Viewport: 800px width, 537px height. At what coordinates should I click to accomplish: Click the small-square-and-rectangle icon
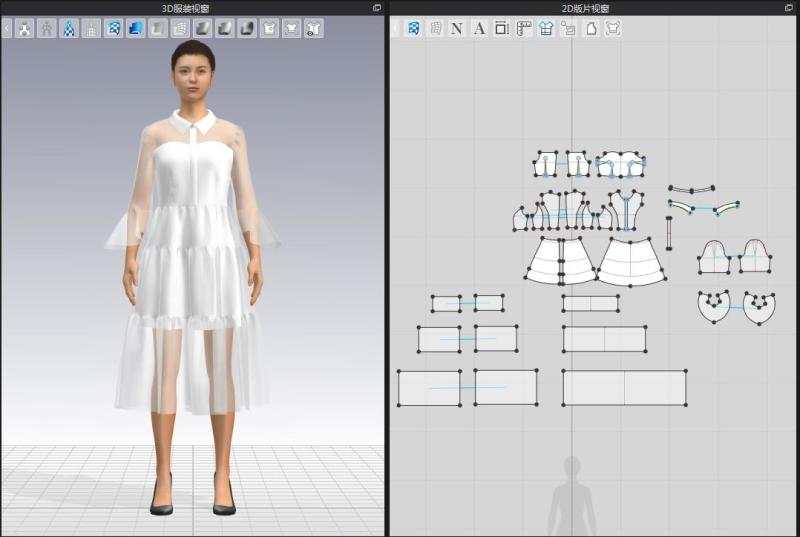568,28
